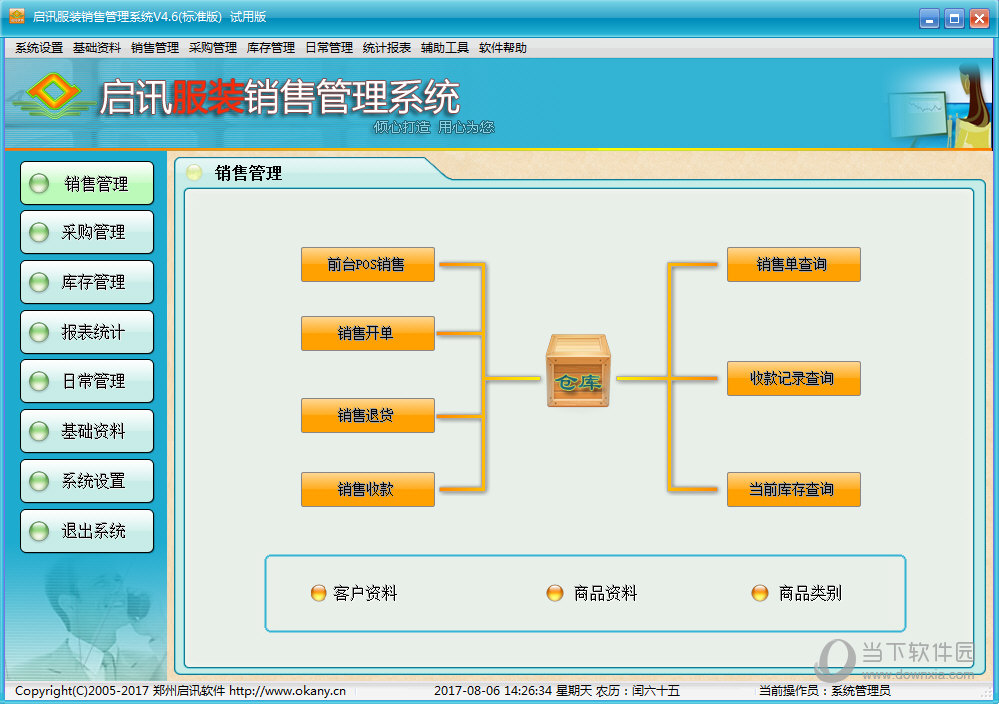Screen dimensions: 999x704
Task: Select 库存管理 sidebar button
Action: tap(87, 282)
